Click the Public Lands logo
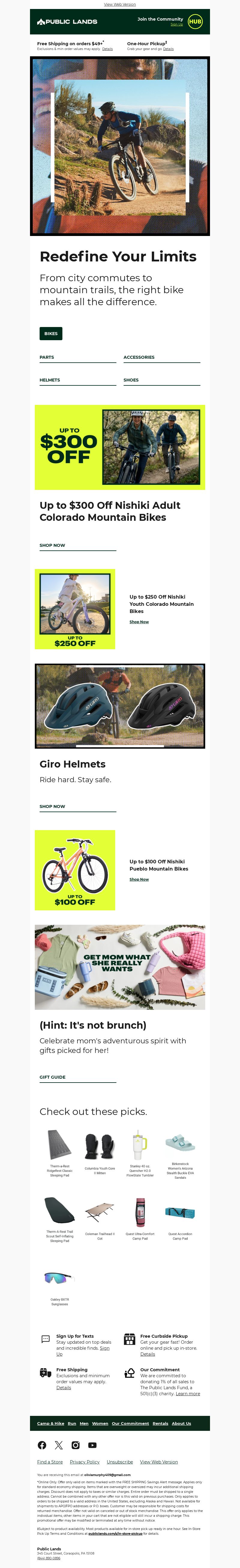 [67, 21]
